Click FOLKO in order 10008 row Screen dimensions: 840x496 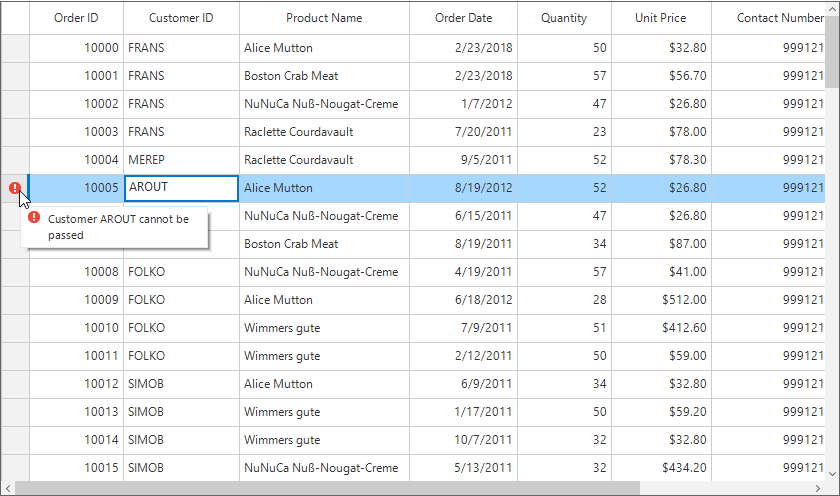point(182,272)
